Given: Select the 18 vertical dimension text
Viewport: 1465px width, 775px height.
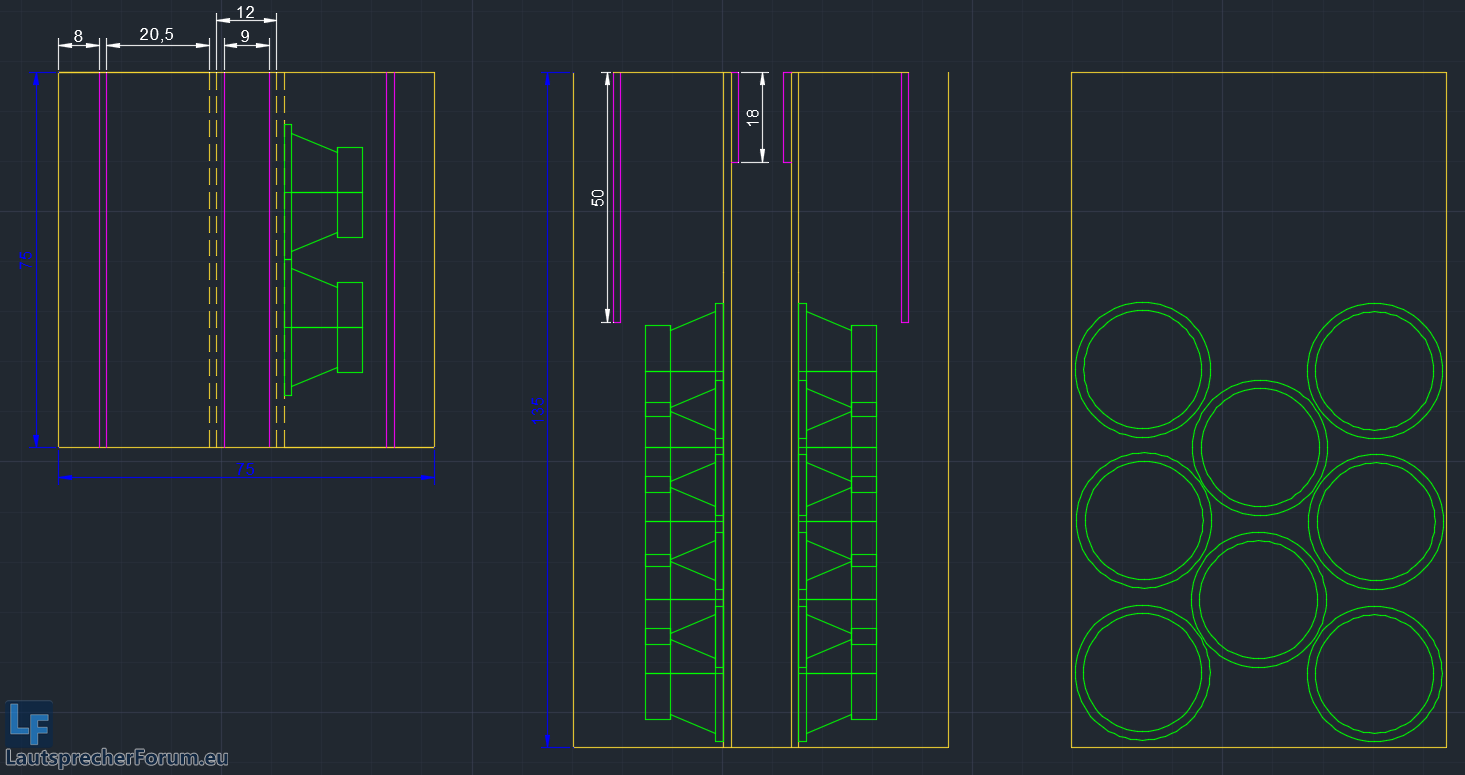Looking at the screenshot, I should coord(753,116).
